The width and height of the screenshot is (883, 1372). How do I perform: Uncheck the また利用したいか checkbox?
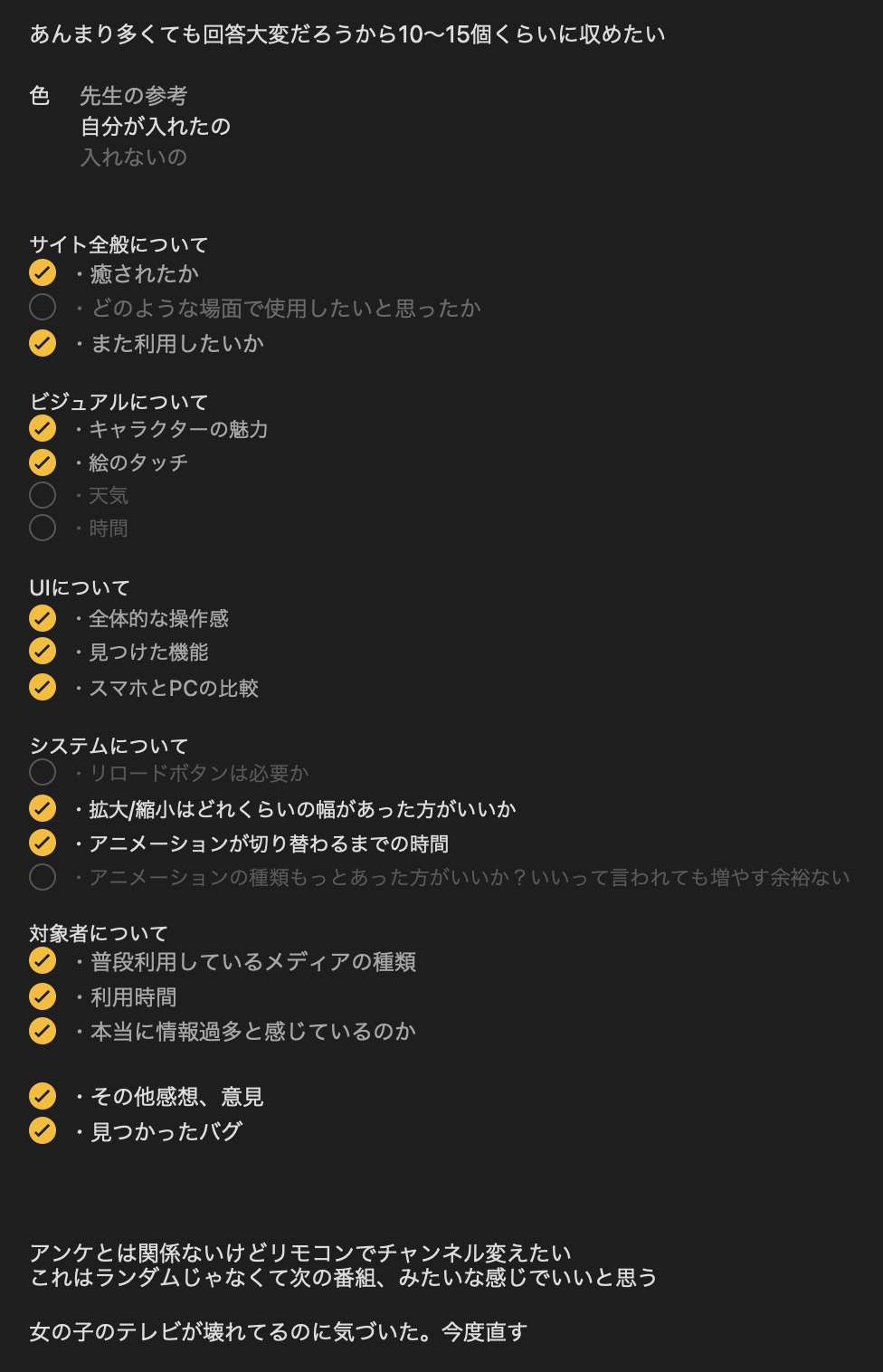(43, 343)
